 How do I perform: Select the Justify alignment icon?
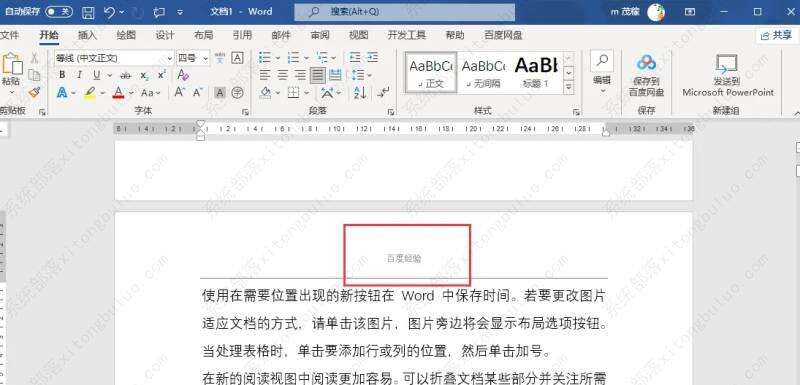pyautogui.click(x=318, y=75)
